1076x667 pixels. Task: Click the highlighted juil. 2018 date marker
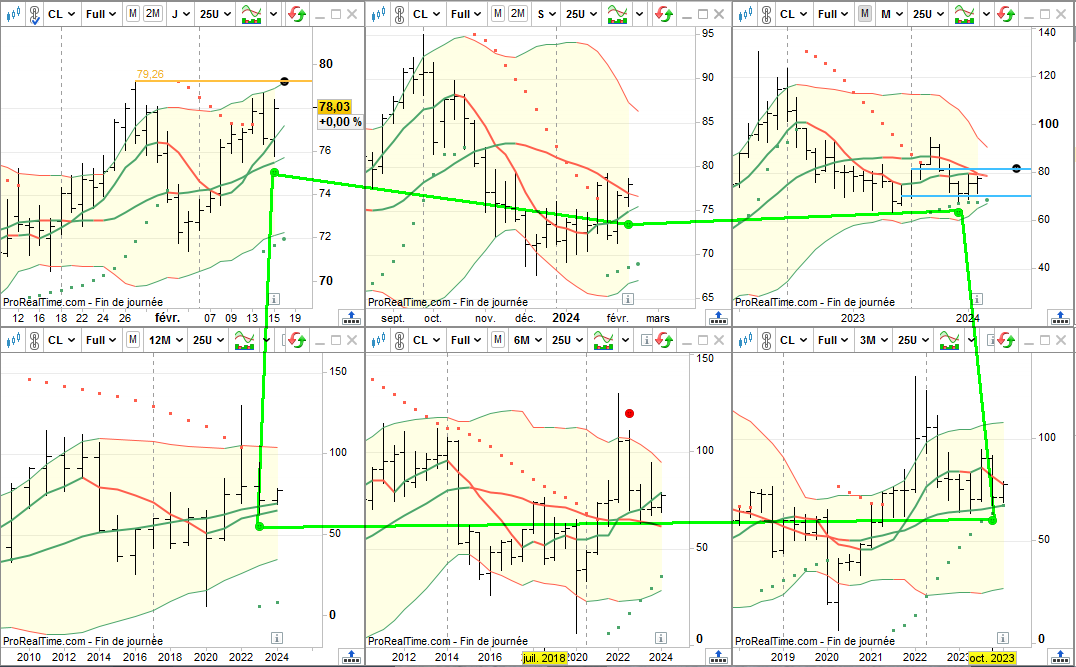pyautogui.click(x=544, y=657)
